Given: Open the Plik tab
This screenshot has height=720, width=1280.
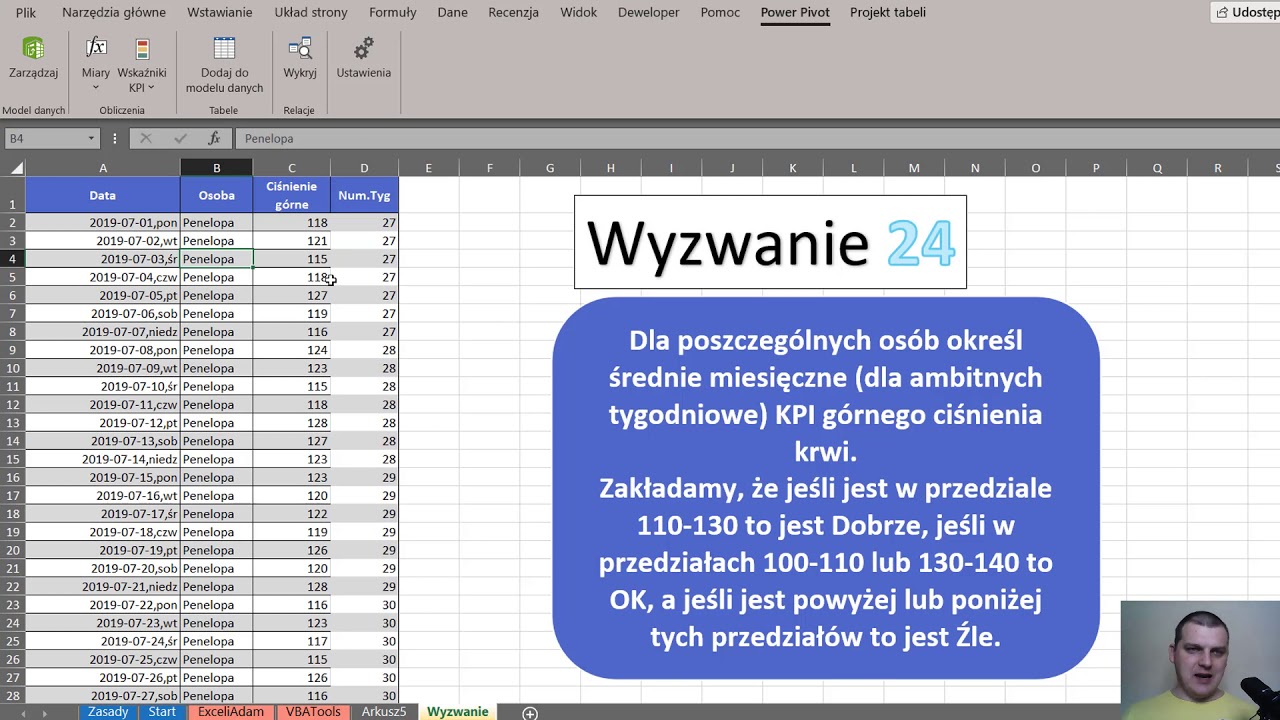Looking at the screenshot, I should pyautogui.click(x=26, y=12).
